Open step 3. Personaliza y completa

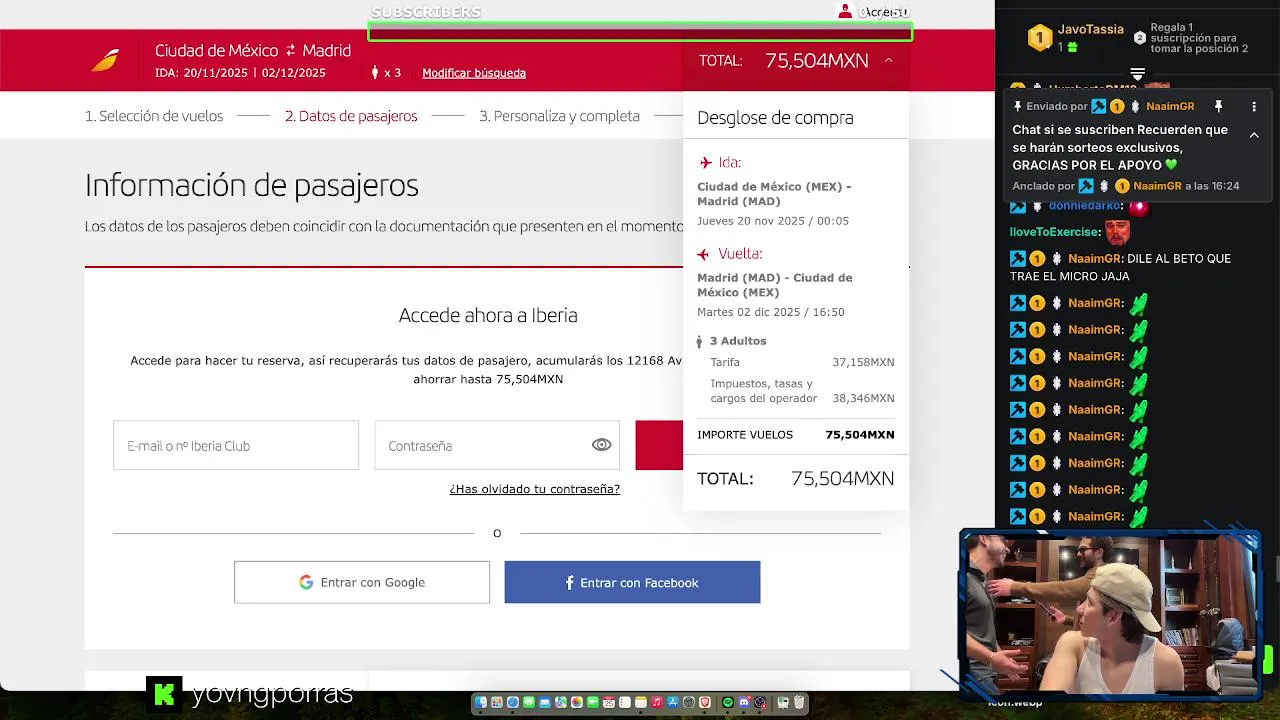pos(559,116)
